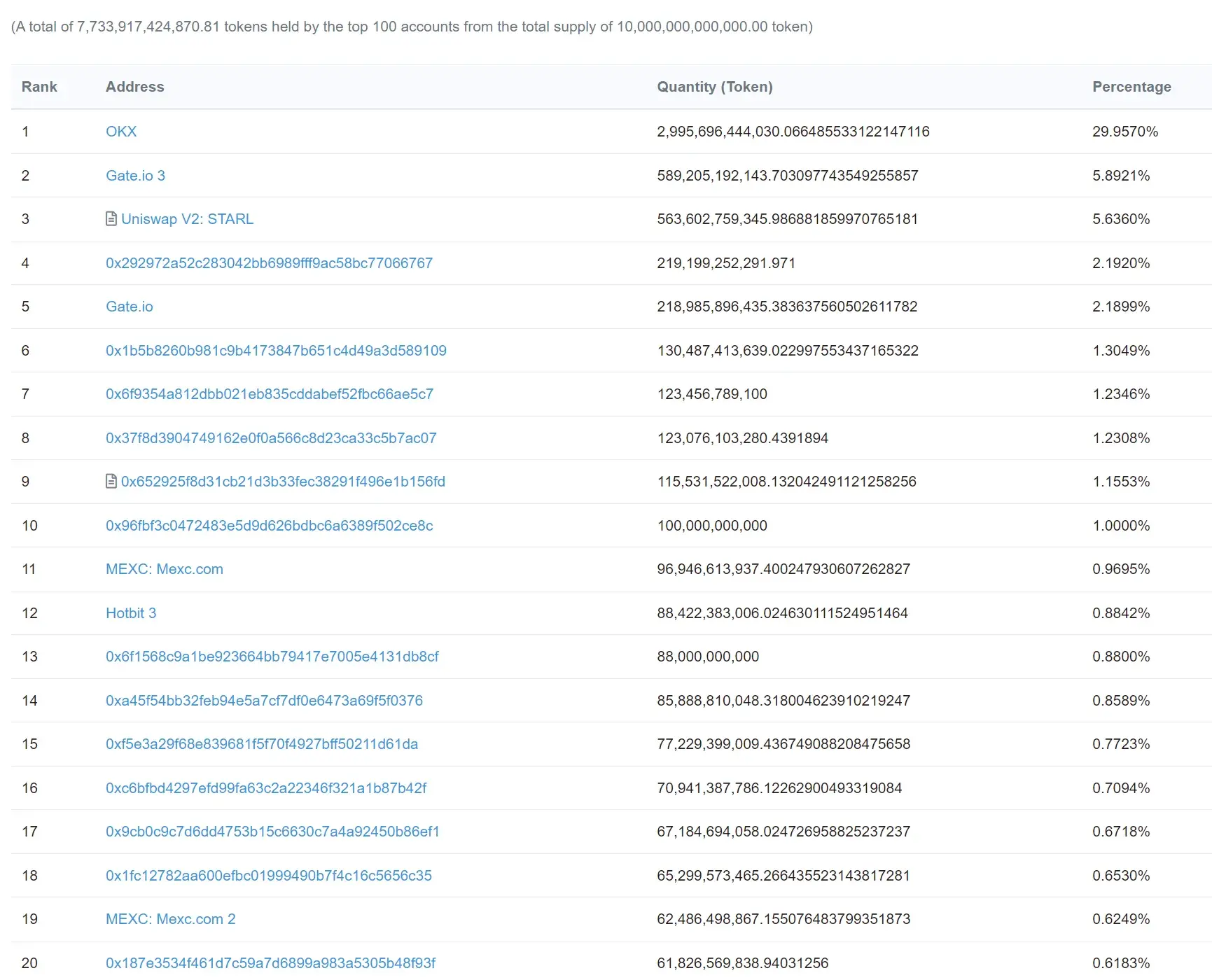This screenshot has height=980, width=1212.
Task: Open Uniswap V2: STARL contract link
Action: [x=187, y=219]
